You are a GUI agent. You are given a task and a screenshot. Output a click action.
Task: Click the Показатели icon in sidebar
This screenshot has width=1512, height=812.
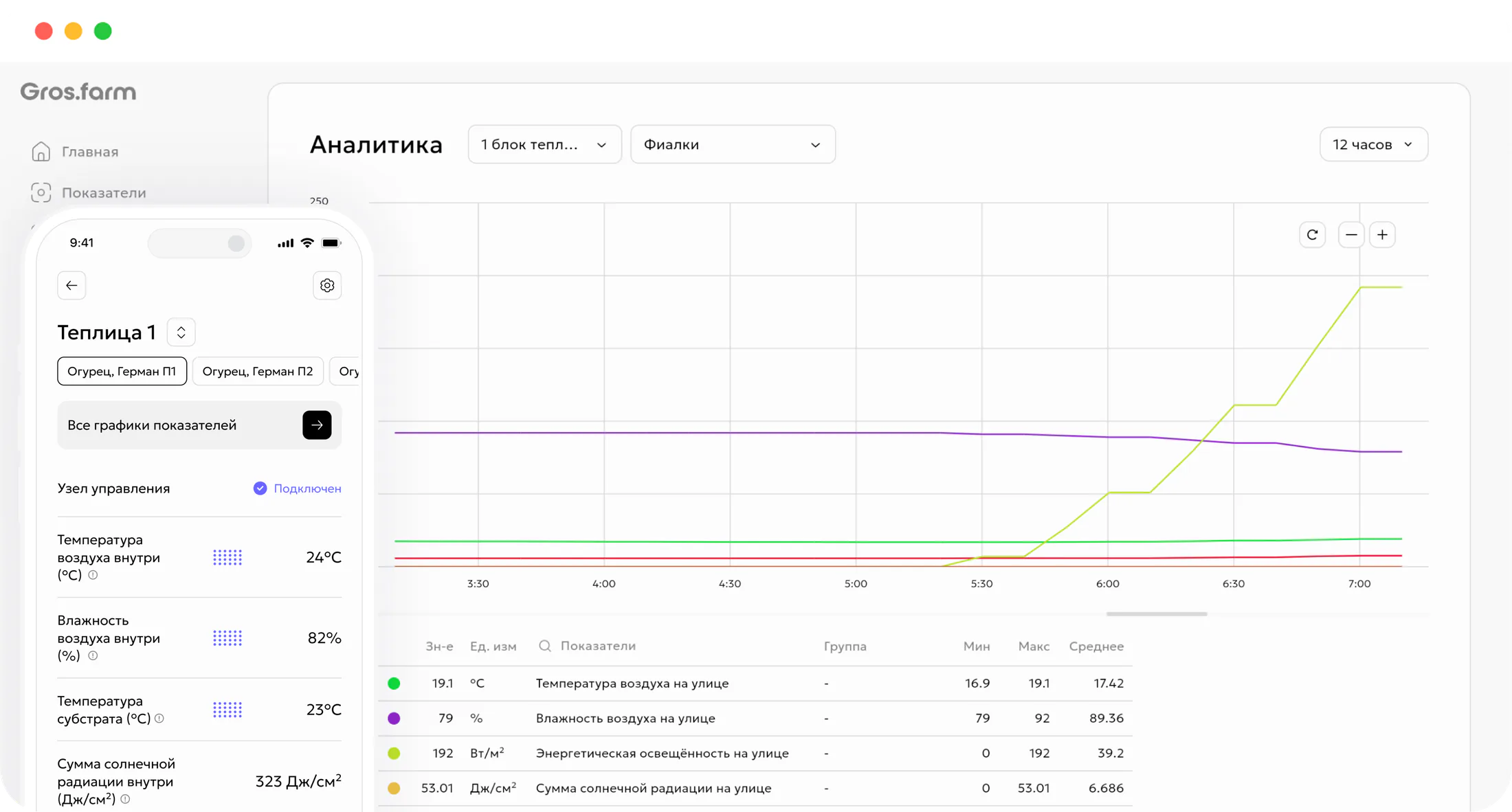tap(41, 193)
